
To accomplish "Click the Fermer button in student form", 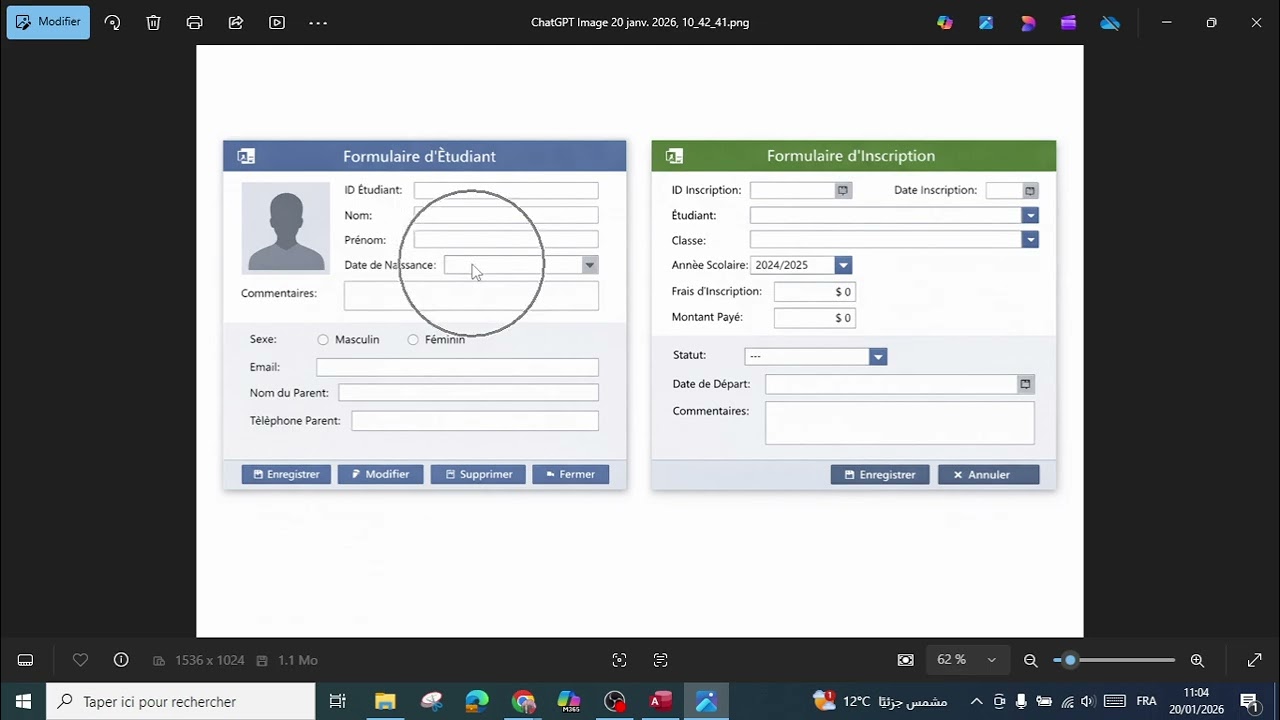I will pyautogui.click(x=570, y=474).
